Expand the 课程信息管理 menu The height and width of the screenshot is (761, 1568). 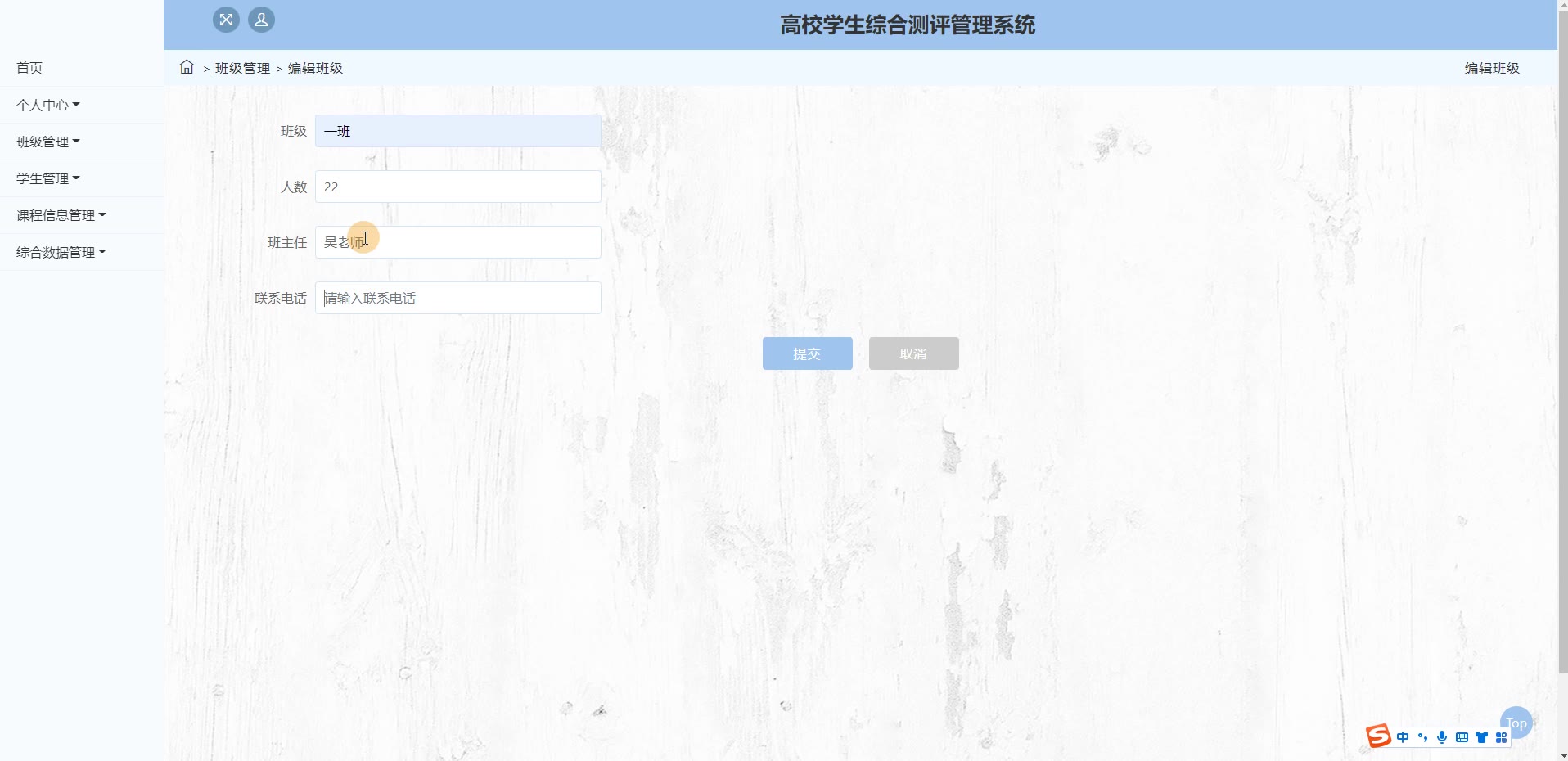(82, 215)
